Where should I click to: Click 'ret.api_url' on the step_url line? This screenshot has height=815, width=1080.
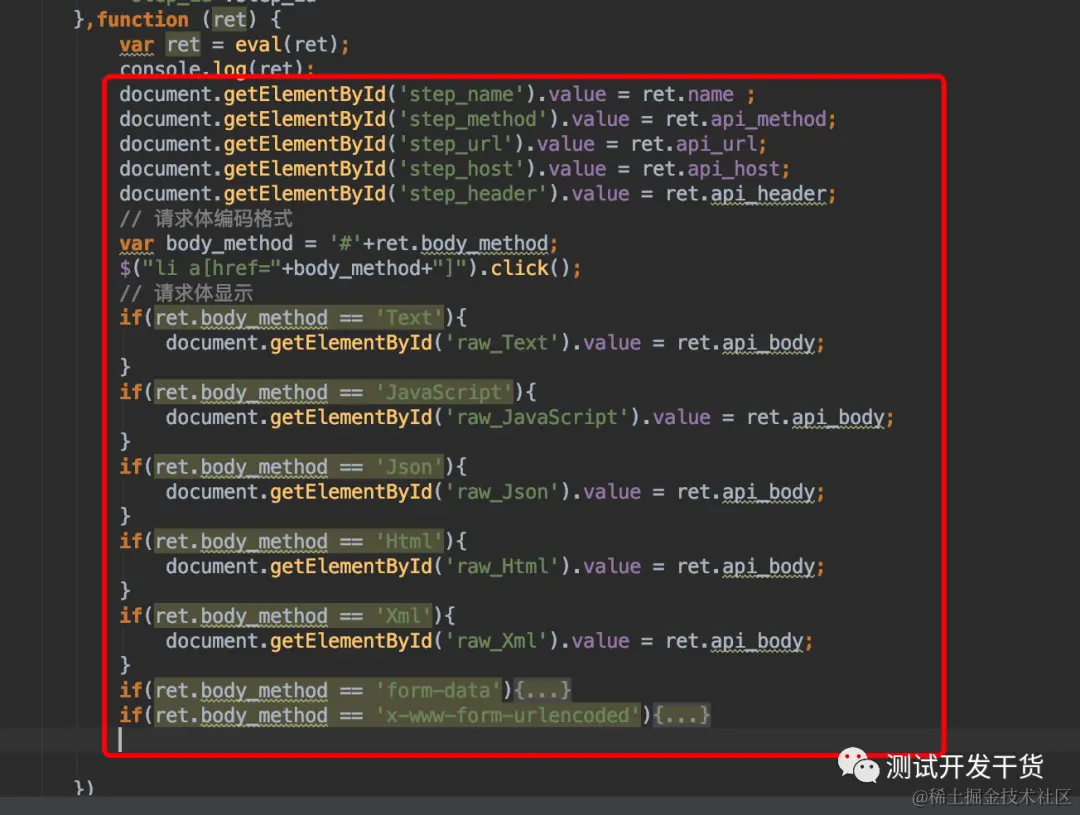(694, 143)
